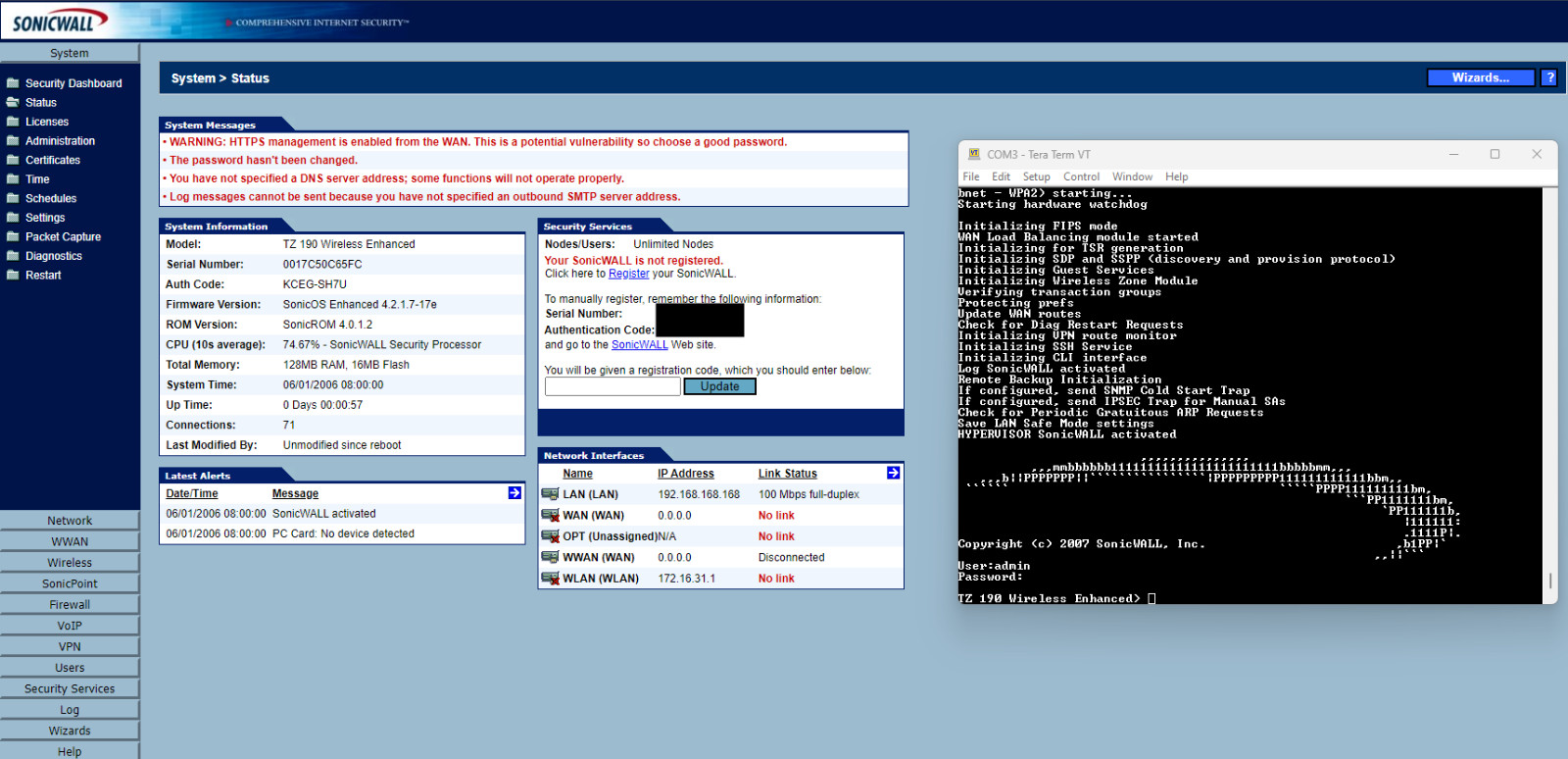
Task: Click the WAN (WAN) interface icon
Action: pyautogui.click(x=550, y=515)
